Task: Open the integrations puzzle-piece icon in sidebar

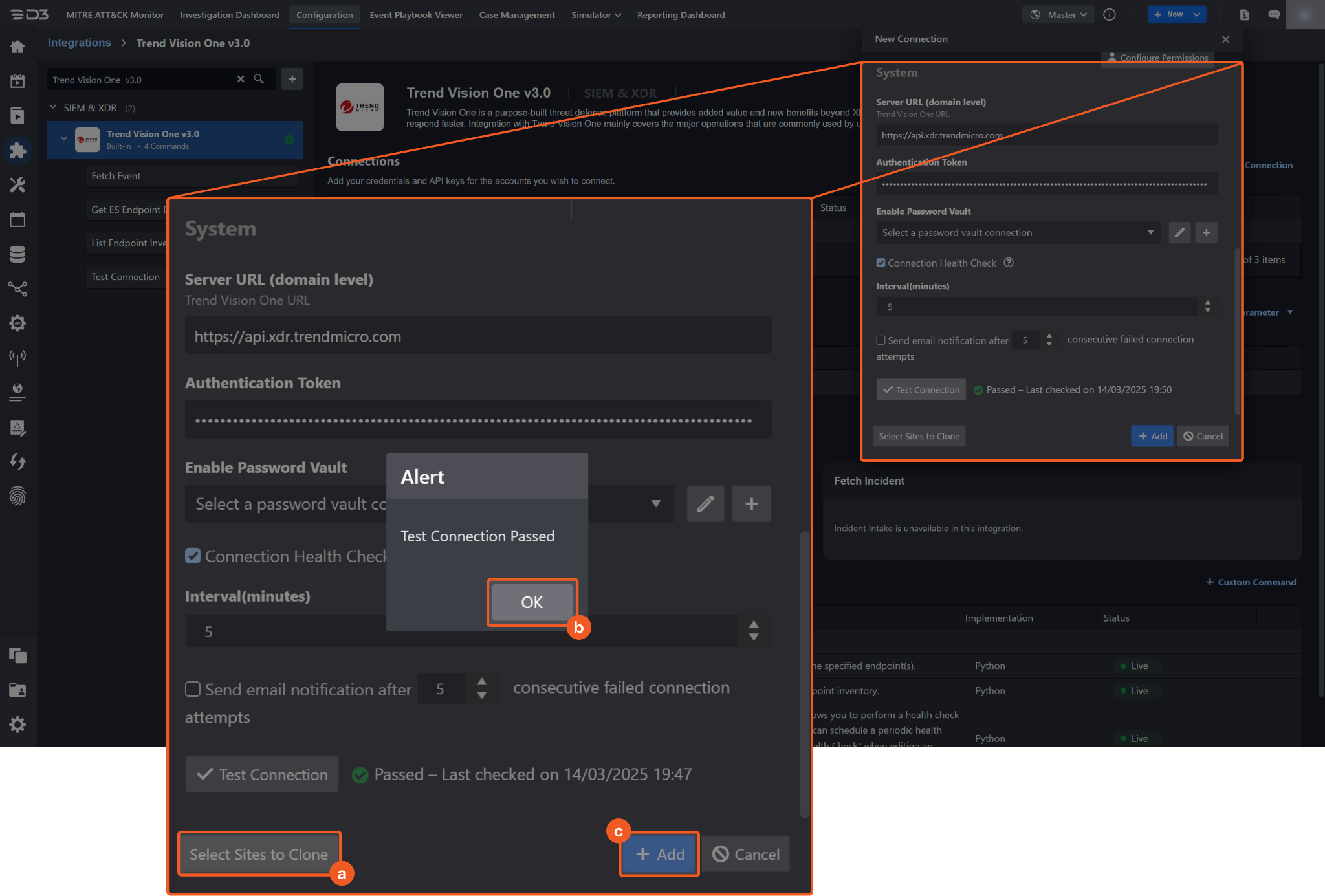Action: 17,151
